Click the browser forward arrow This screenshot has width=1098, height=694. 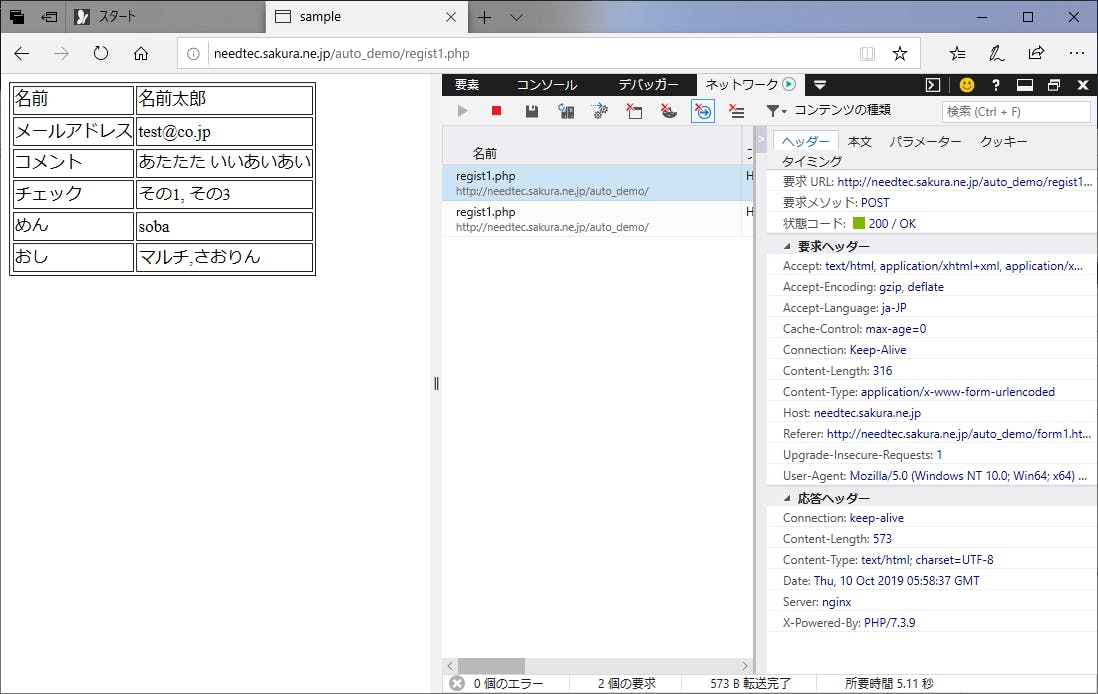62,53
